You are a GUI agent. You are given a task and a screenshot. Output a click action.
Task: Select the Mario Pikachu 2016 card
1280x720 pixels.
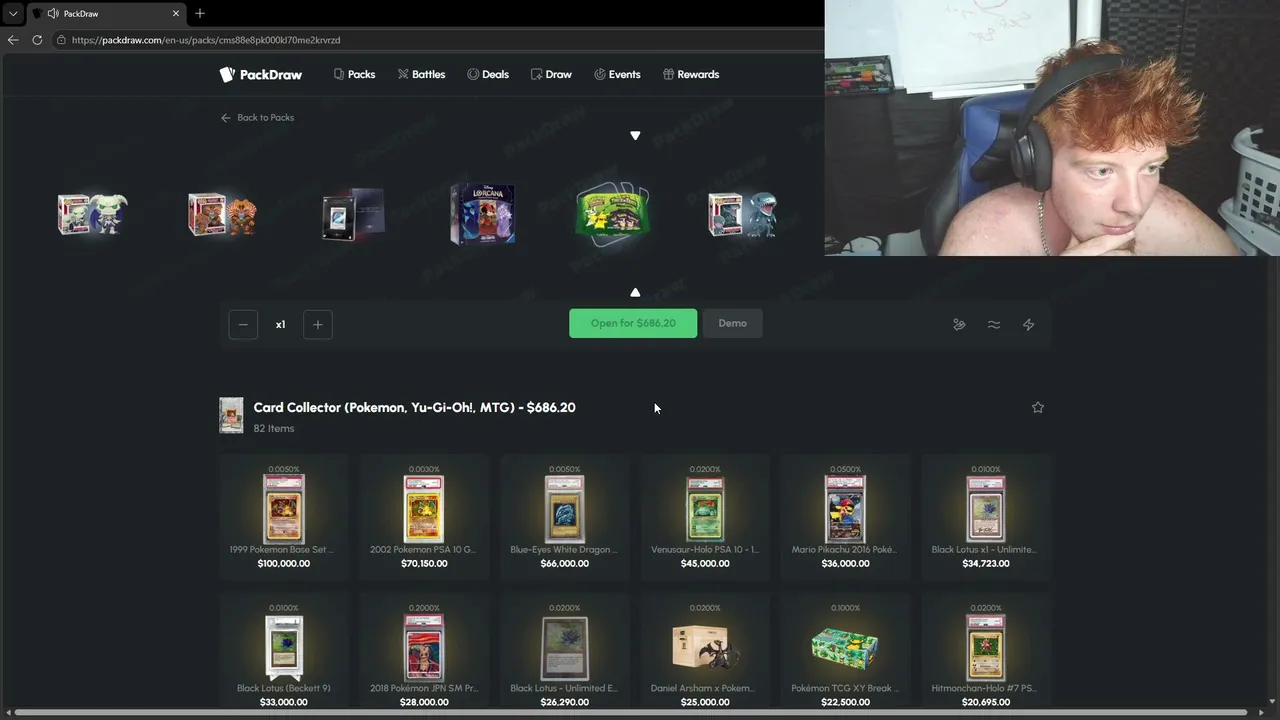coord(845,516)
